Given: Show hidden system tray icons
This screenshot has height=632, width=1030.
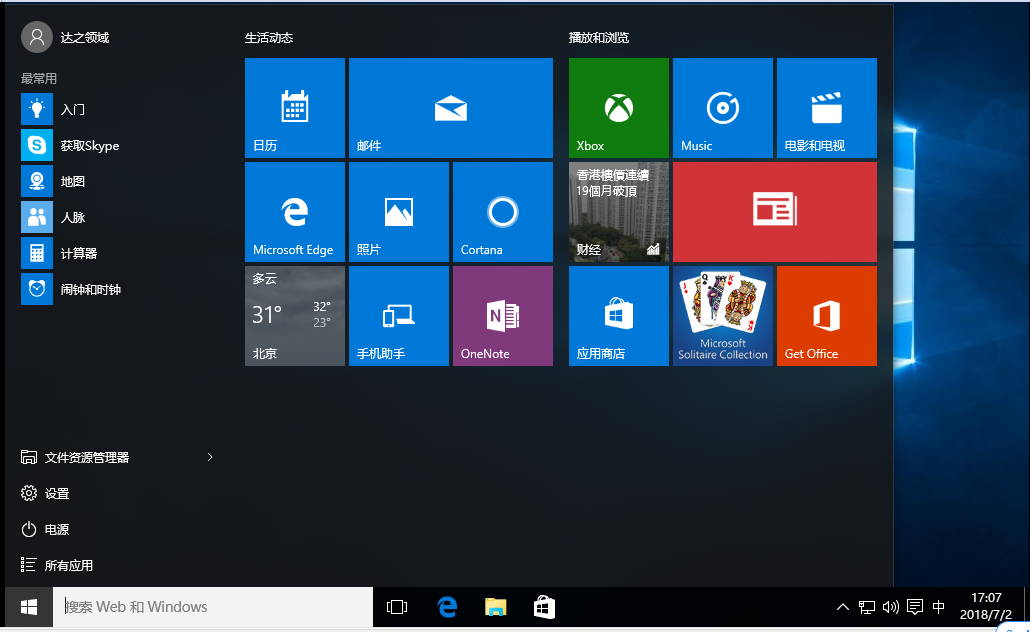Looking at the screenshot, I should (x=842, y=607).
